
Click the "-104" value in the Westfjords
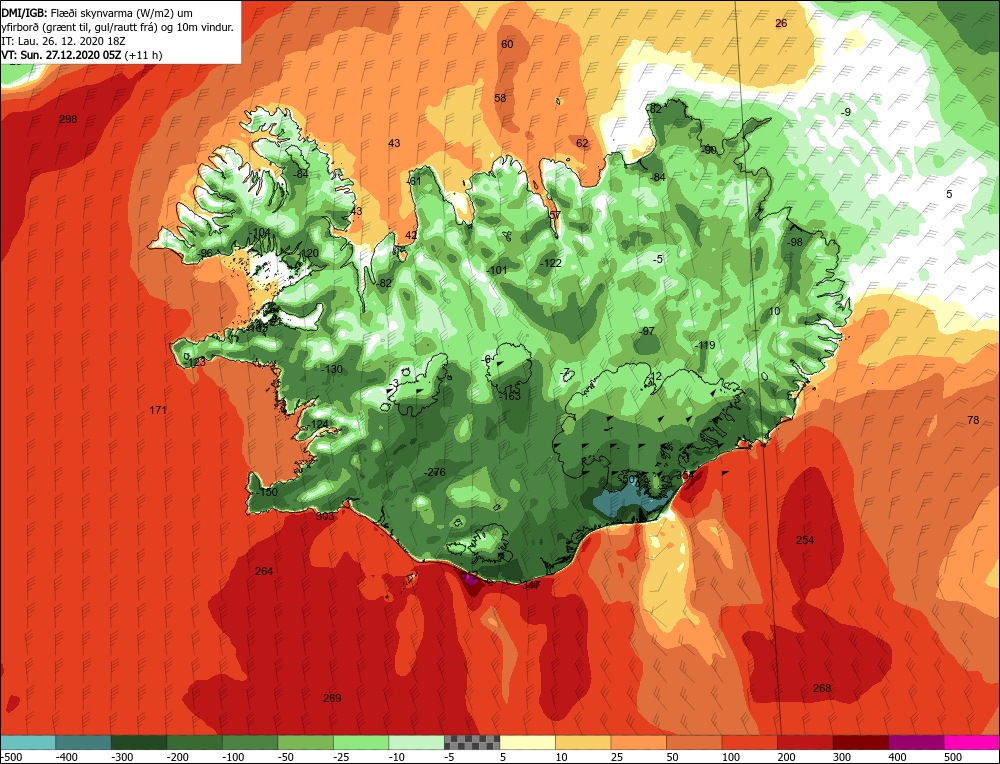(260, 232)
